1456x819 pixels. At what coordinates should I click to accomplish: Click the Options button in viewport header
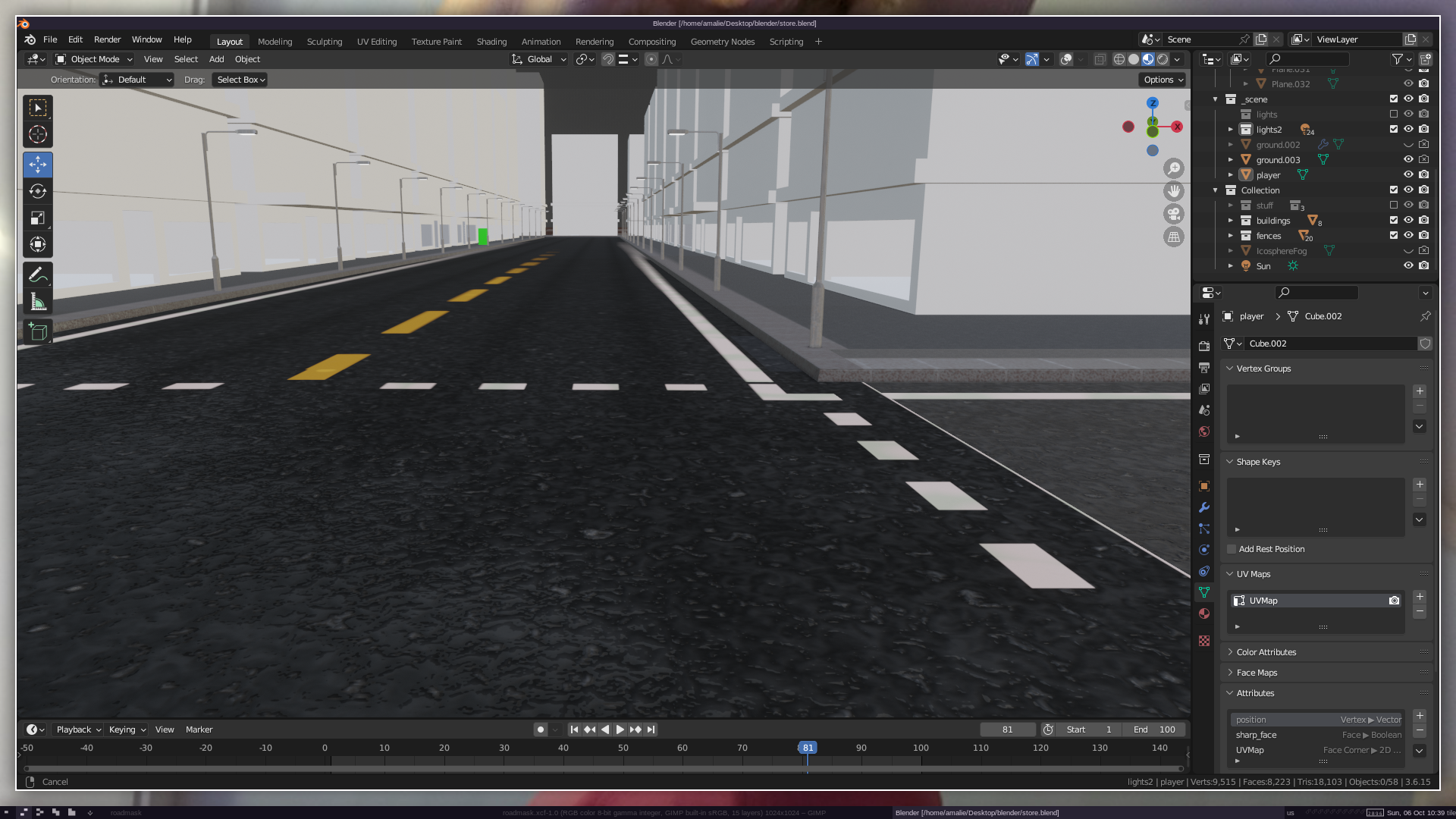point(1162,80)
